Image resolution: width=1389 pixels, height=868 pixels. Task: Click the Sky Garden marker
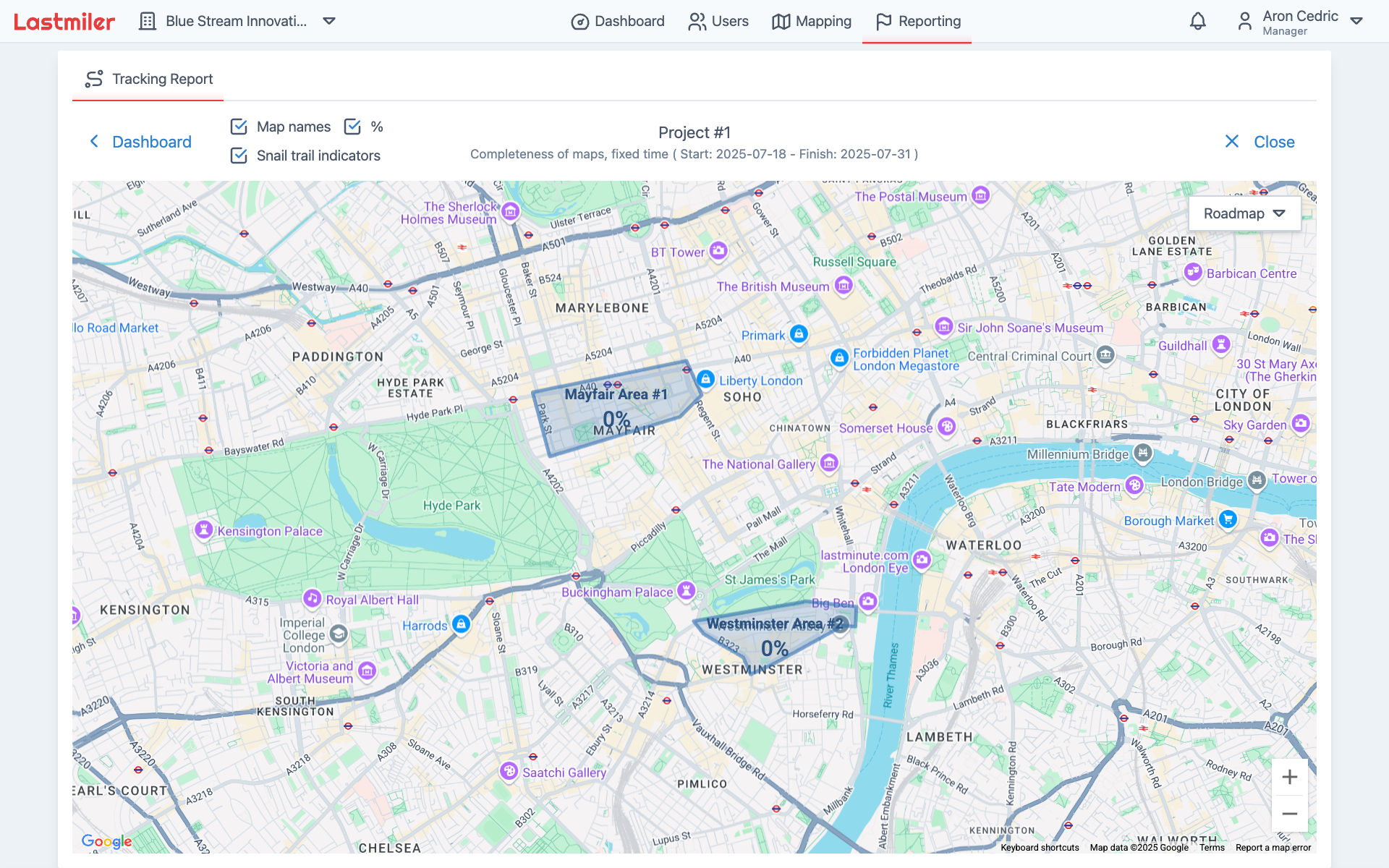[x=1301, y=424]
